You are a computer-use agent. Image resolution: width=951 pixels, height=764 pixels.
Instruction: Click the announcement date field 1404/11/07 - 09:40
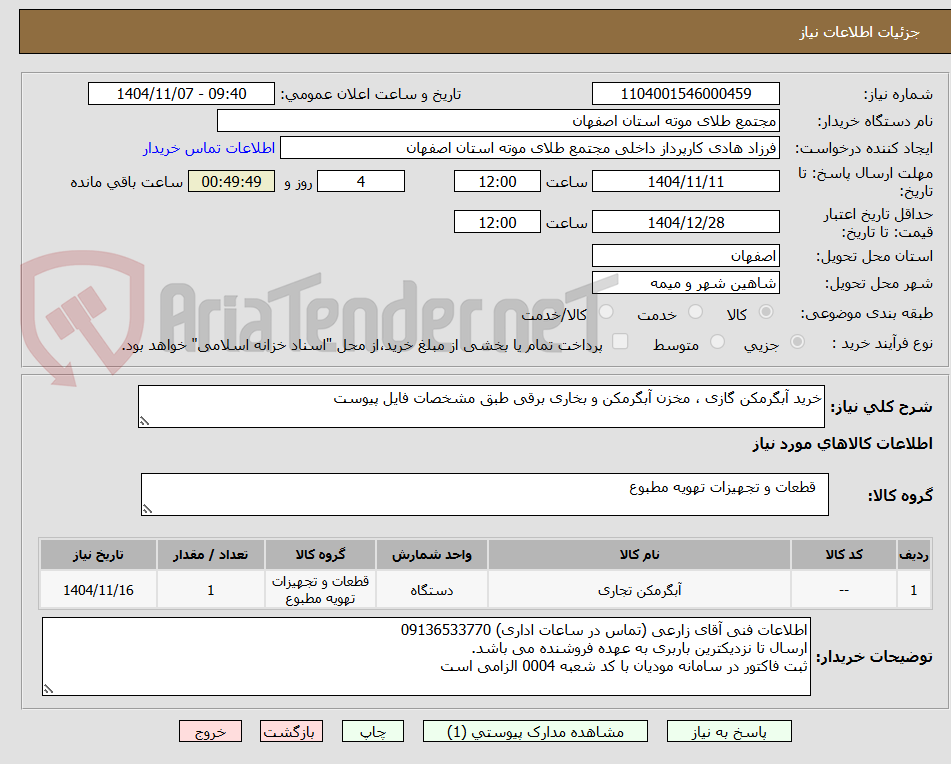point(181,94)
